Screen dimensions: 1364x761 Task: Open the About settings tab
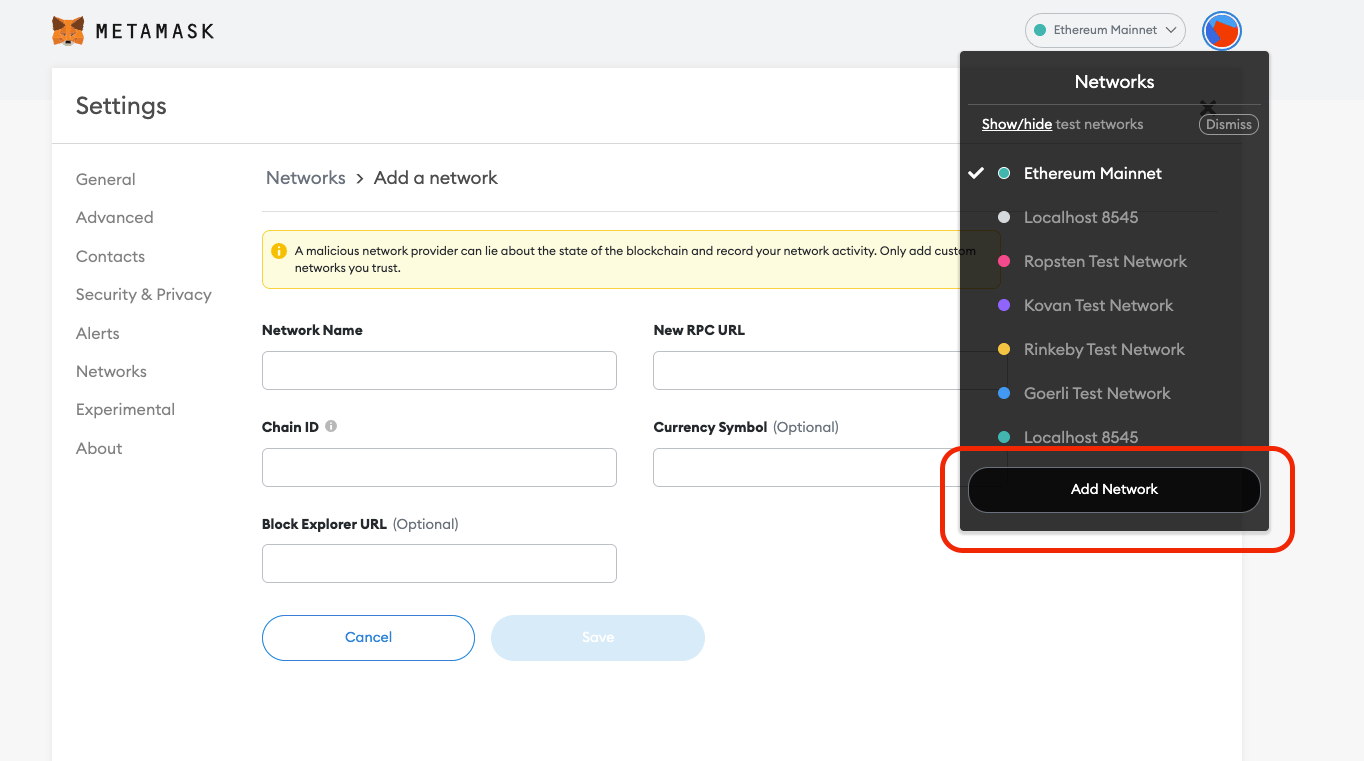click(x=99, y=449)
